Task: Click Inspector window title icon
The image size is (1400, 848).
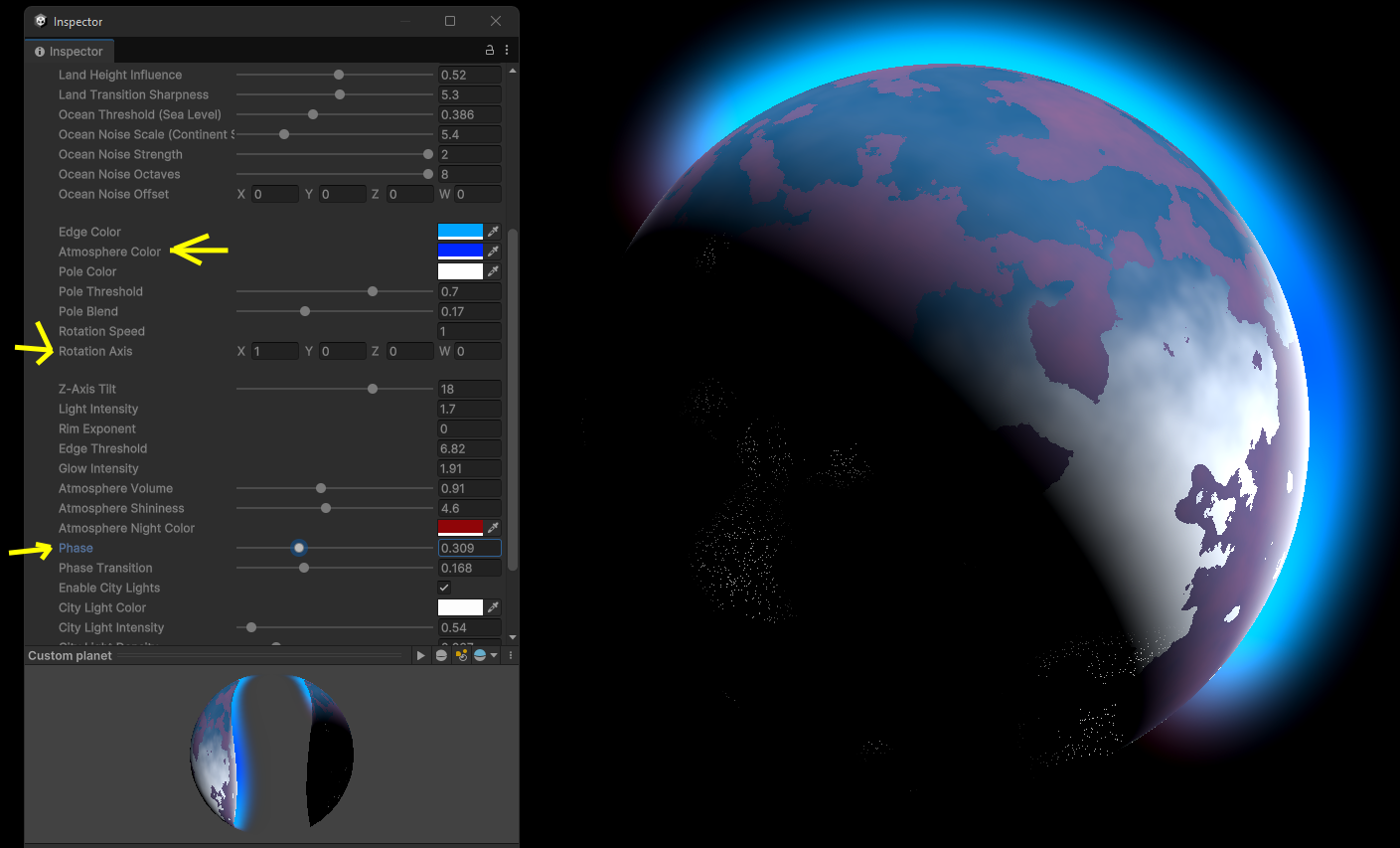Action: [x=41, y=21]
